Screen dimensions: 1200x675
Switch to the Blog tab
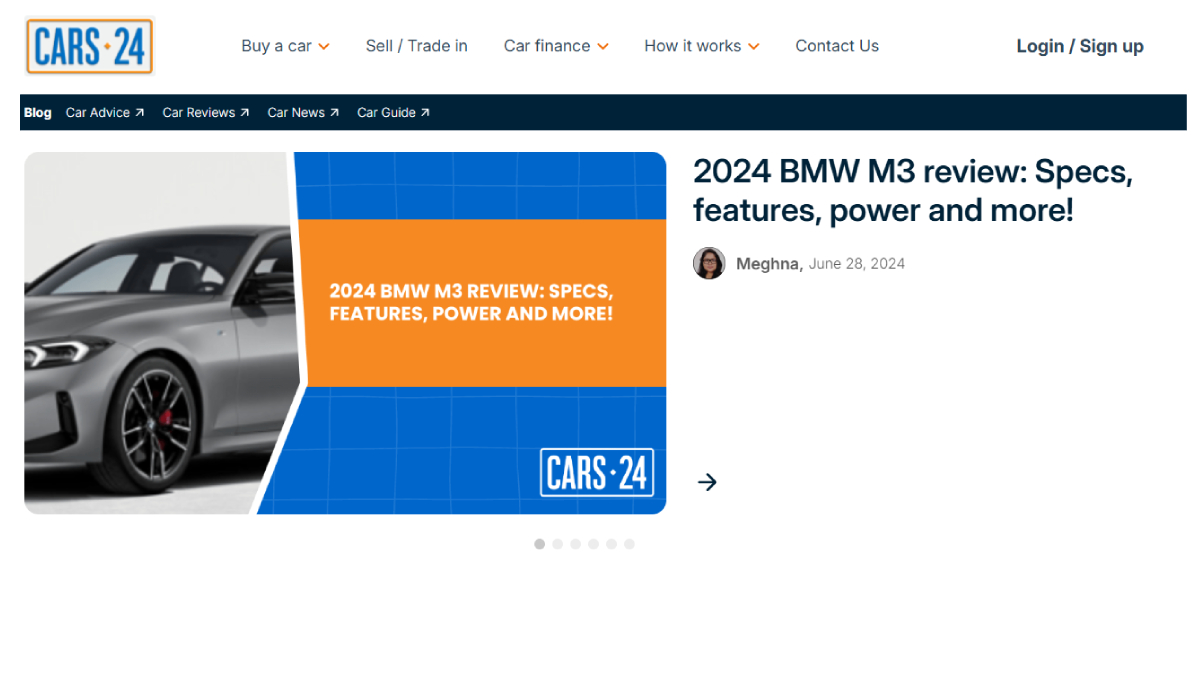pos(37,112)
